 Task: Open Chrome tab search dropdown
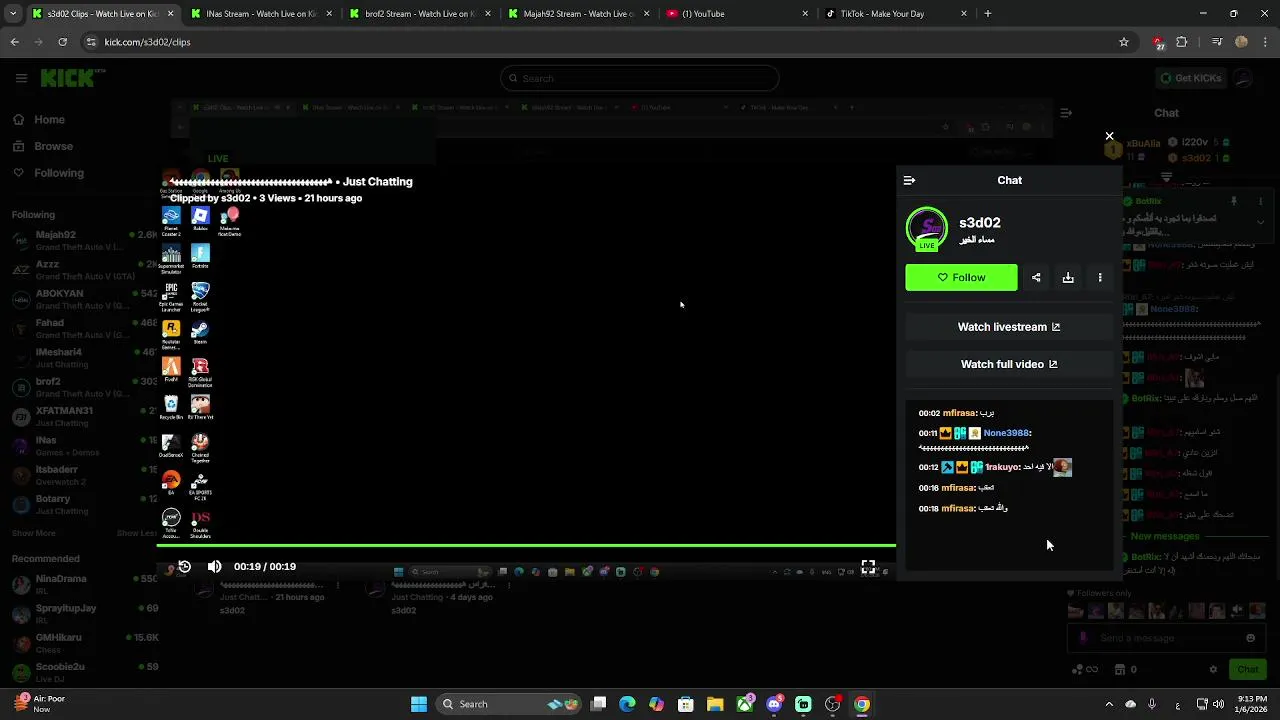click(x=13, y=14)
